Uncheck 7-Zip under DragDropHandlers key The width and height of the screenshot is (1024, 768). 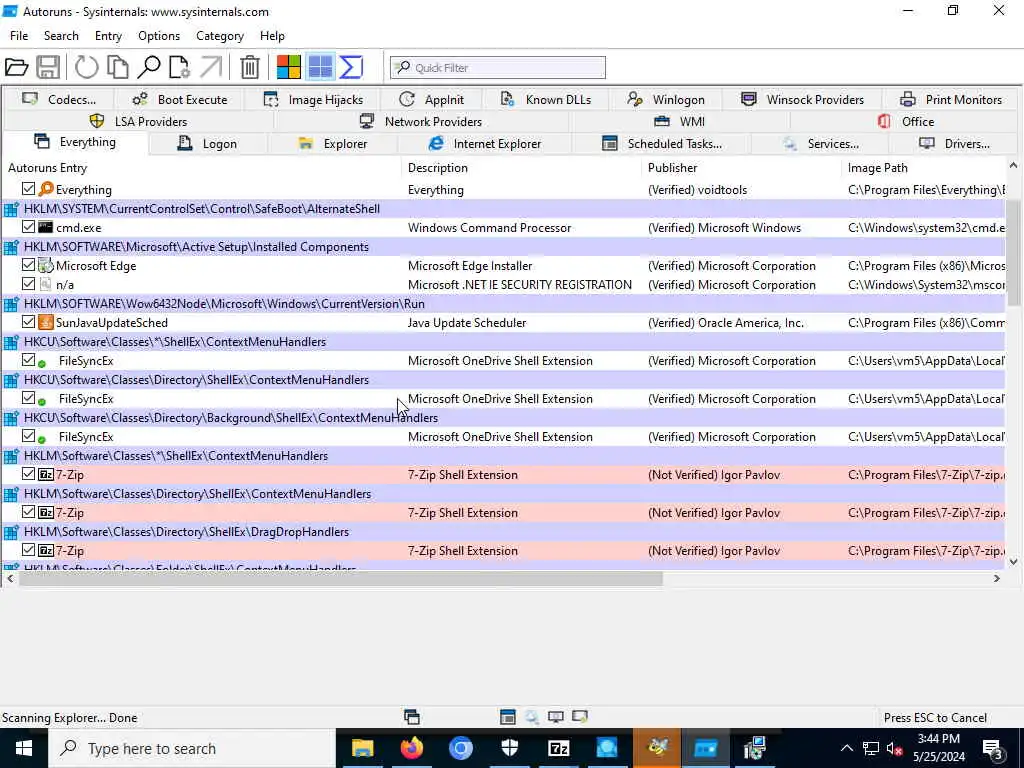[28, 549]
